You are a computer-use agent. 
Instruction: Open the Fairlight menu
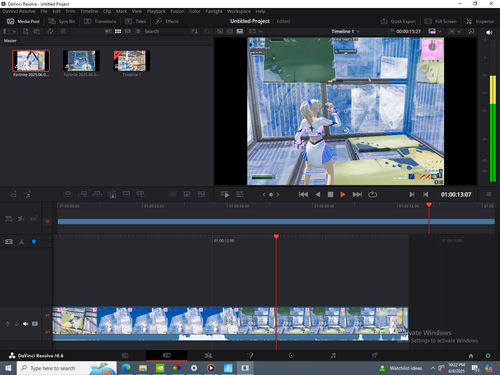(214, 11)
